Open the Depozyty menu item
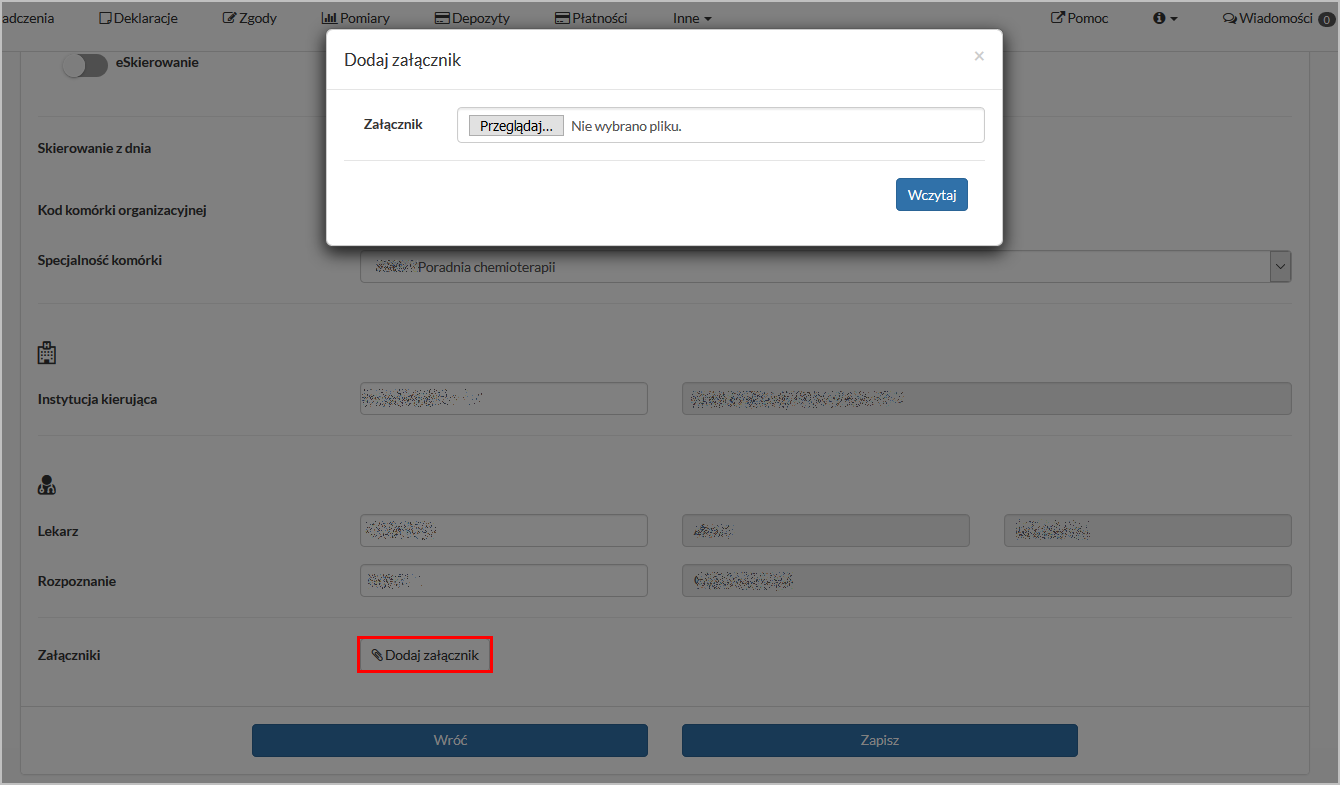The height and width of the screenshot is (785, 1340). pos(472,18)
